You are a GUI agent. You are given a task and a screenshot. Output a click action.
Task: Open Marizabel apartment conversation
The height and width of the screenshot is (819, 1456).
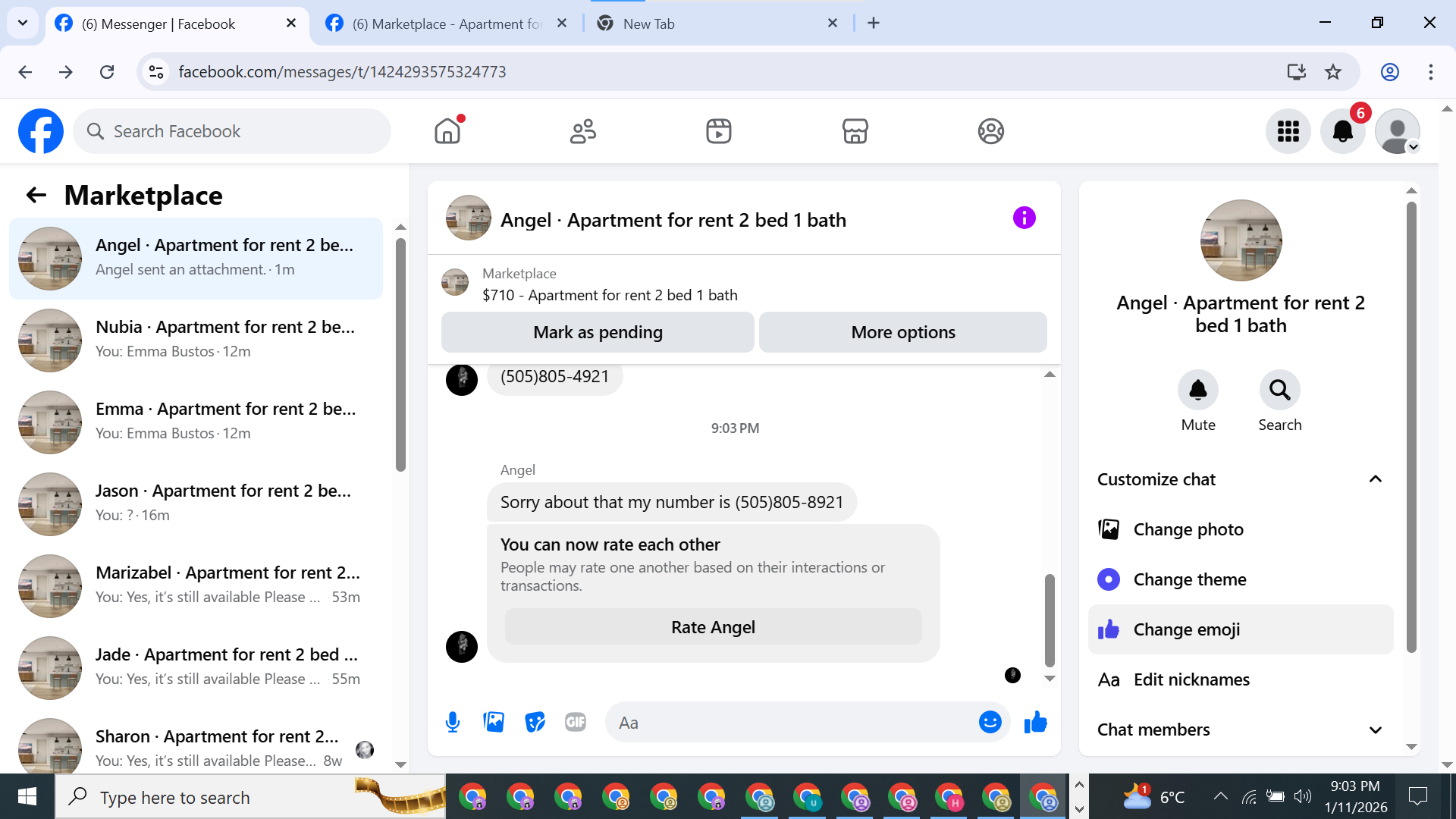pyautogui.click(x=196, y=586)
